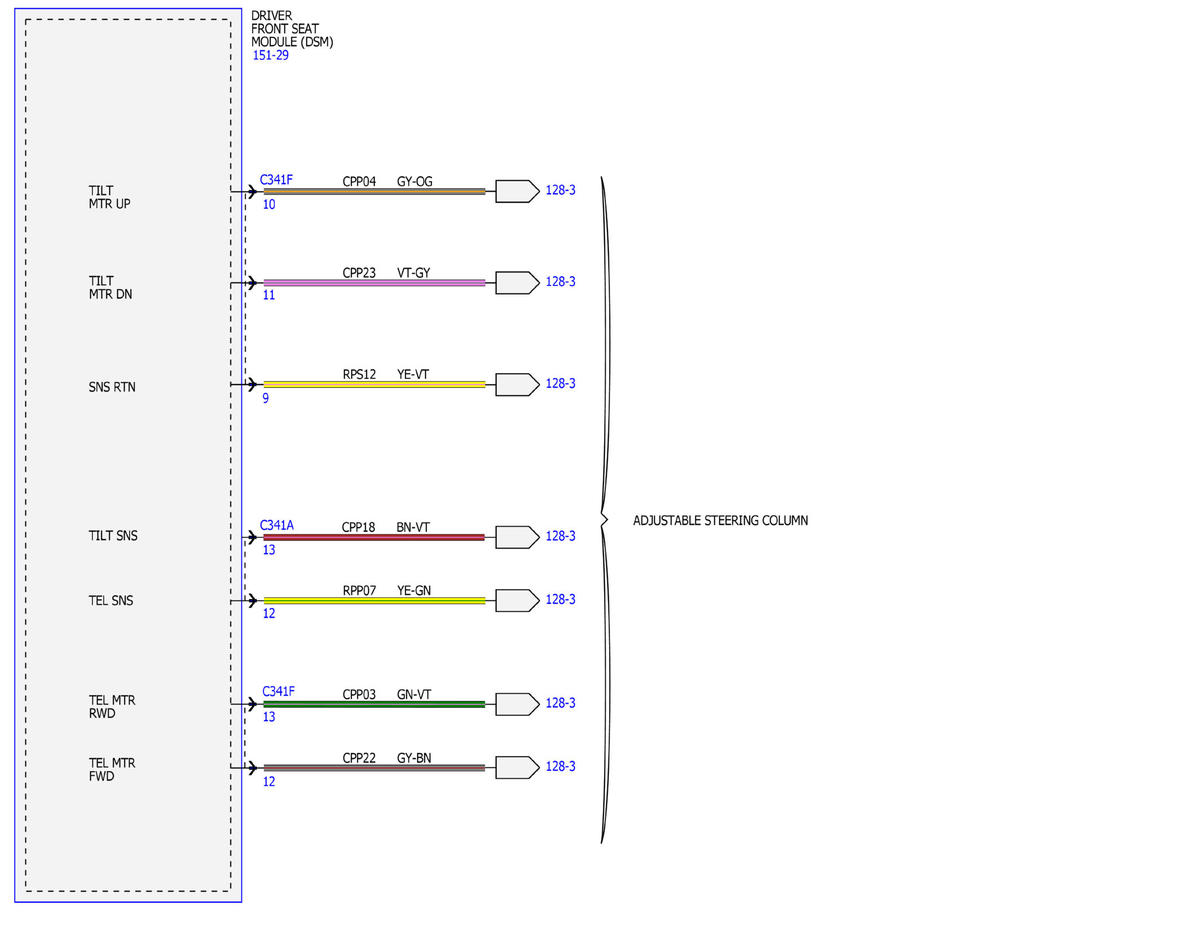Click the off-page arrow for CPP22 wire

pos(517,768)
